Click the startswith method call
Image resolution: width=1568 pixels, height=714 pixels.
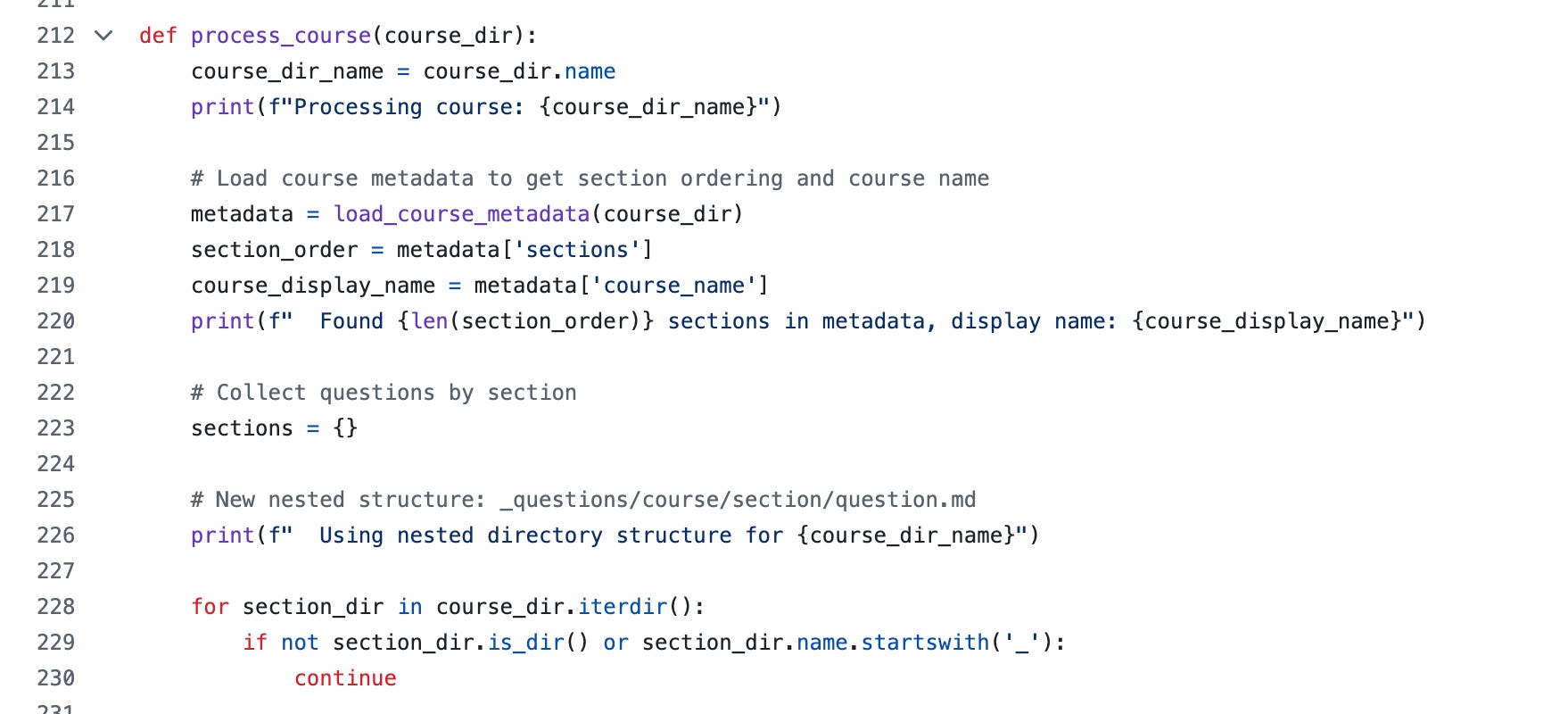925,643
